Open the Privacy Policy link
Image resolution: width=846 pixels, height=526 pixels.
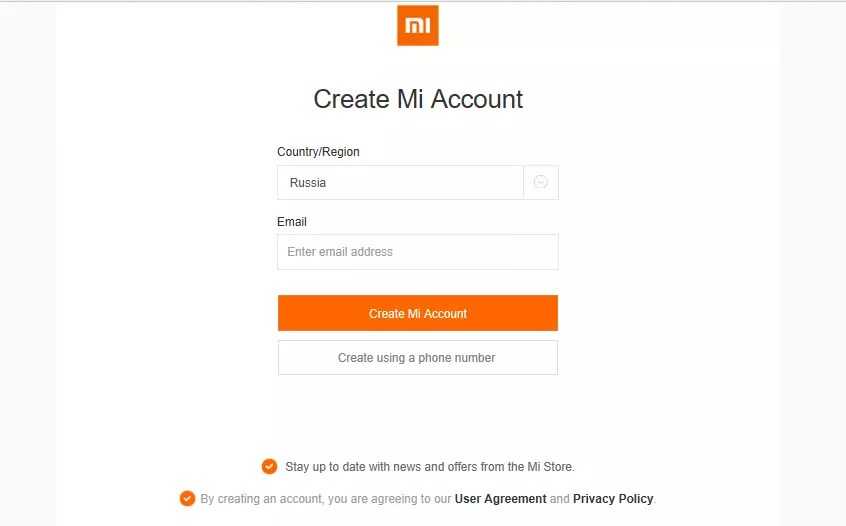(x=613, y=498)
